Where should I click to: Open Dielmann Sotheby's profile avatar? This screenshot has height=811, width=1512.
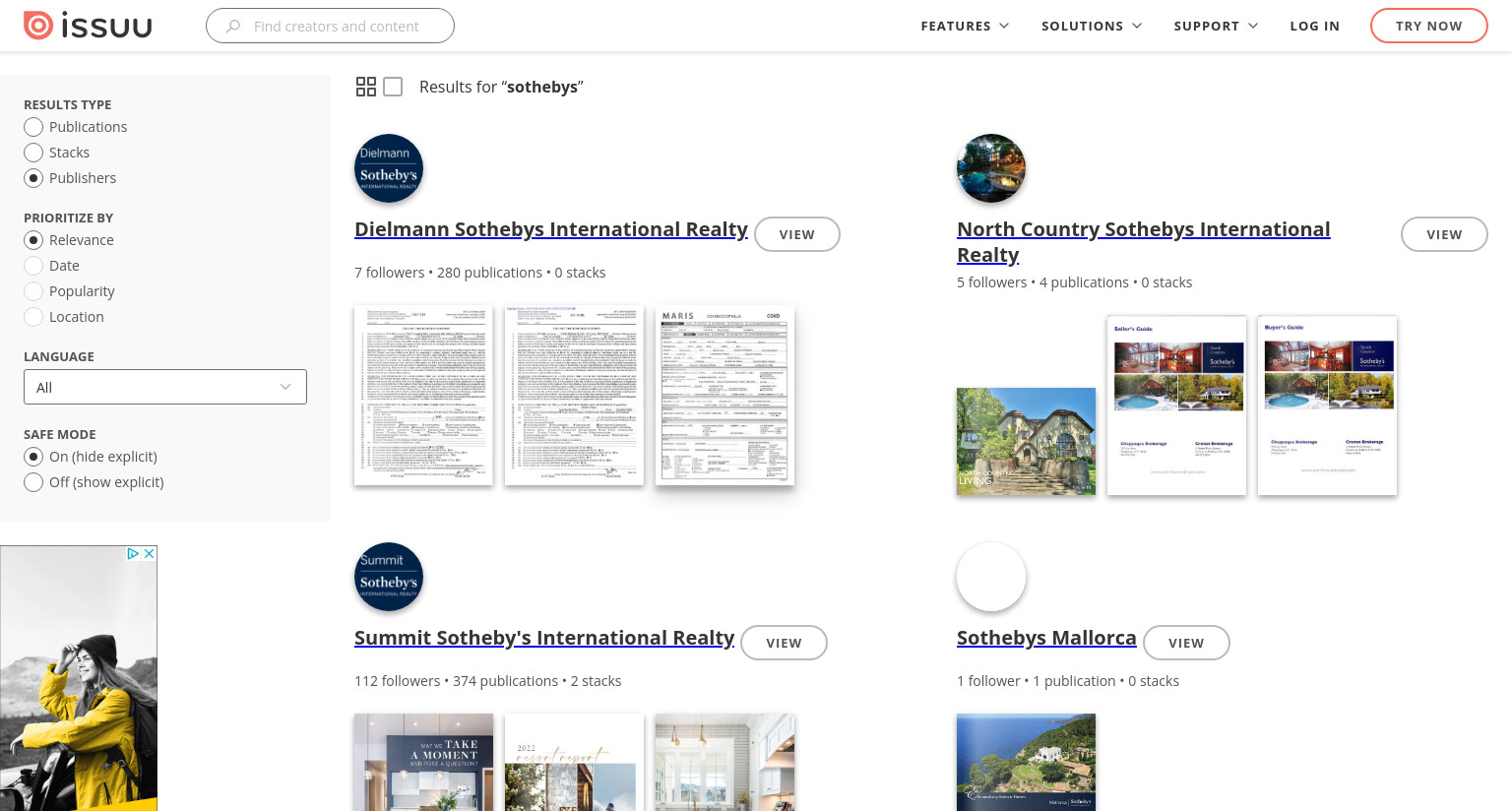point(389,168)
